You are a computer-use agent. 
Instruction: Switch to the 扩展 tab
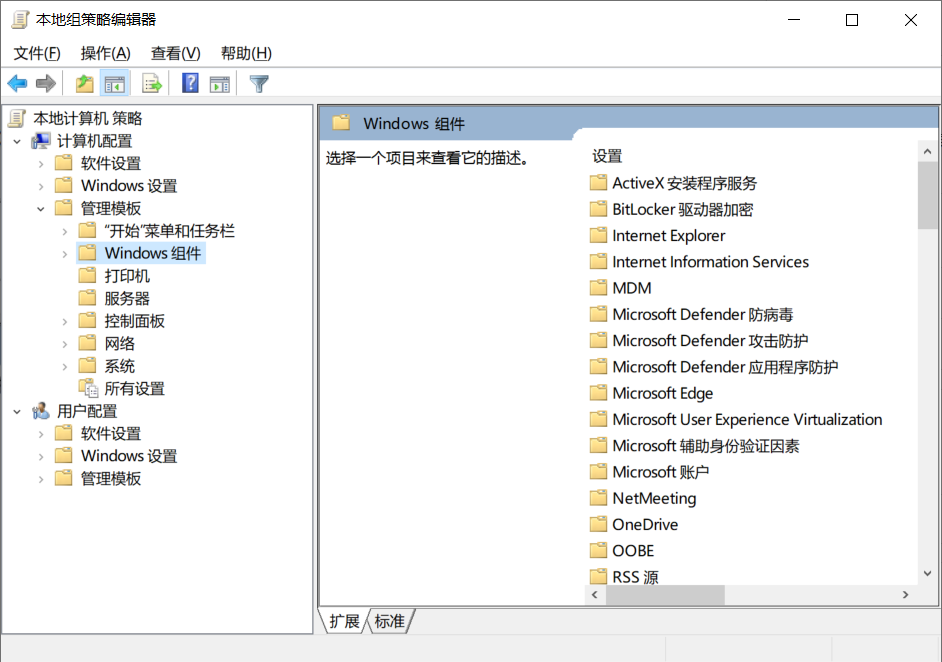[x=344, y=621]
